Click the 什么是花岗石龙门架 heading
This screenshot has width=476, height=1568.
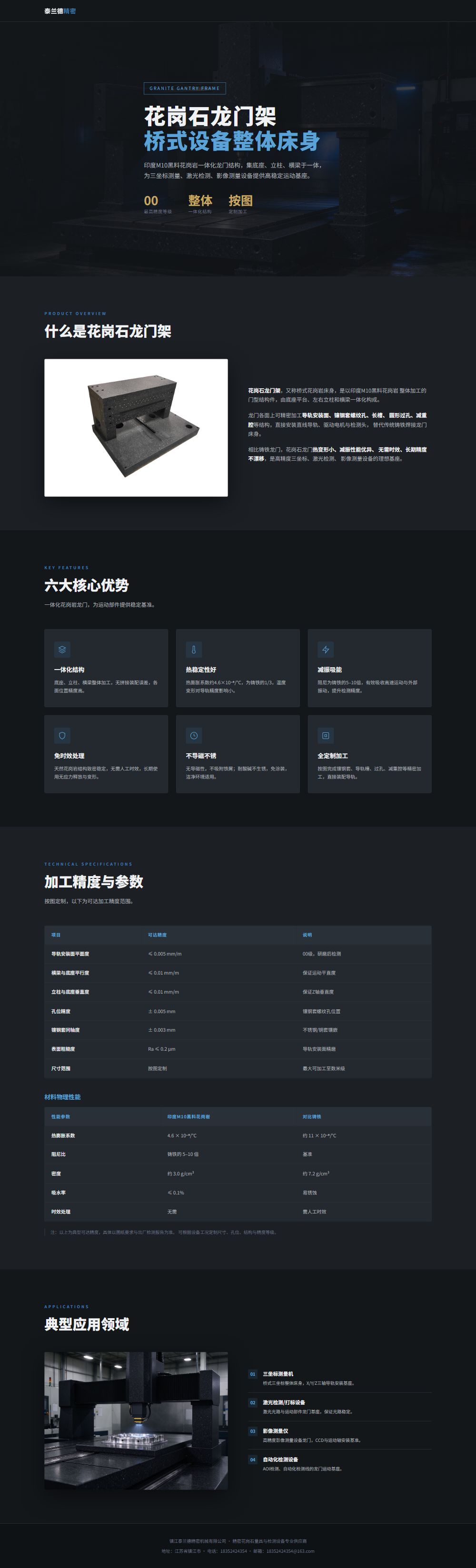(108, 331)
